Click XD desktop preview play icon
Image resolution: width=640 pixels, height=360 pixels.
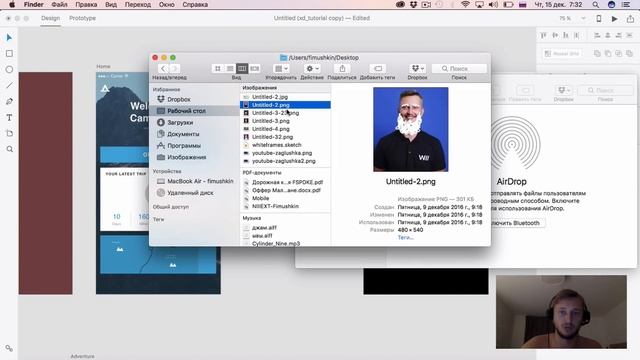pyautogui.click(x=614, y=19)
